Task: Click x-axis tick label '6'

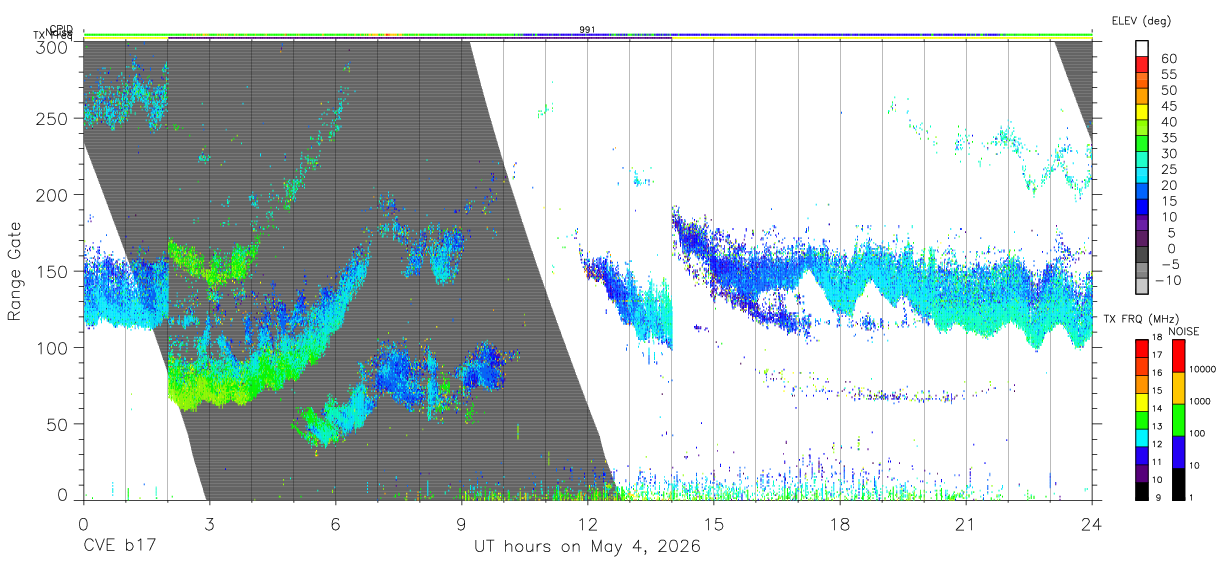Action: coord(336,524)
